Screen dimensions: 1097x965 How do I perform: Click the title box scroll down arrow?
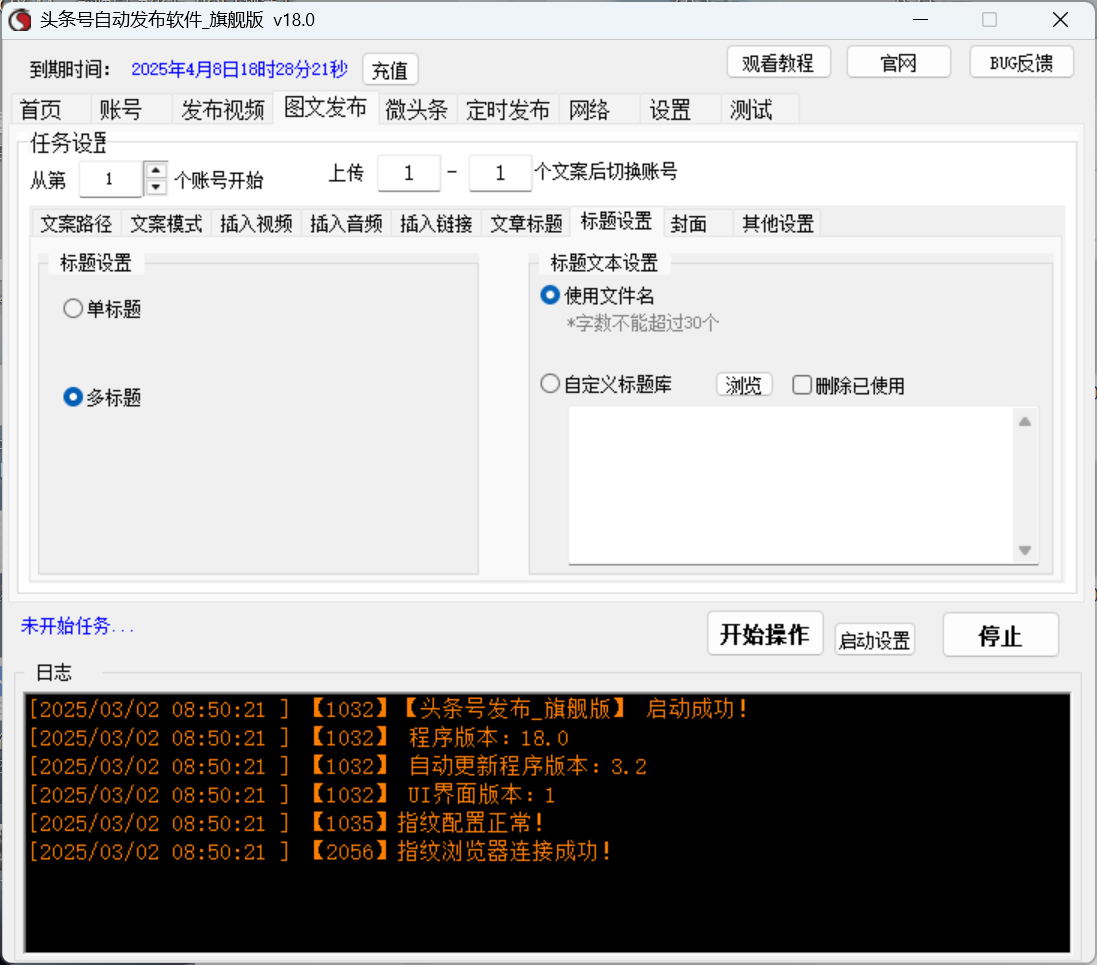1025,550
